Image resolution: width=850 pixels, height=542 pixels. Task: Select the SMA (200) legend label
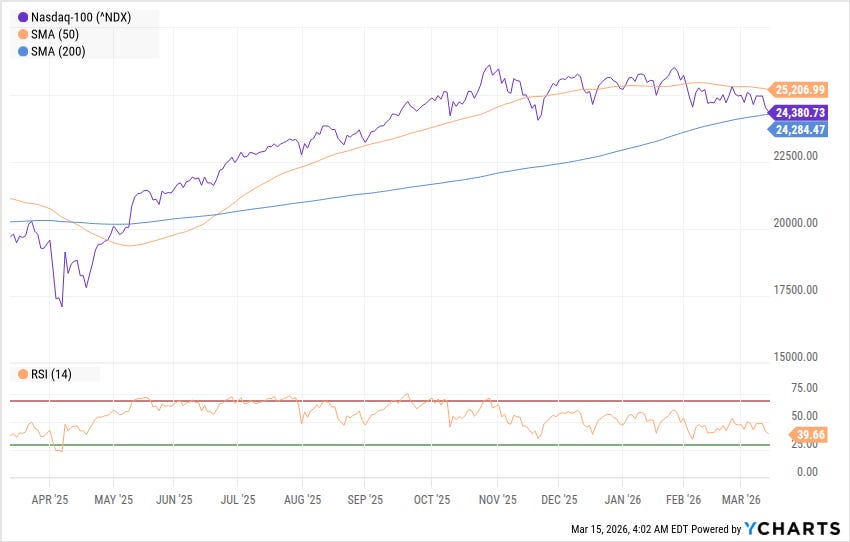point(58,52)
